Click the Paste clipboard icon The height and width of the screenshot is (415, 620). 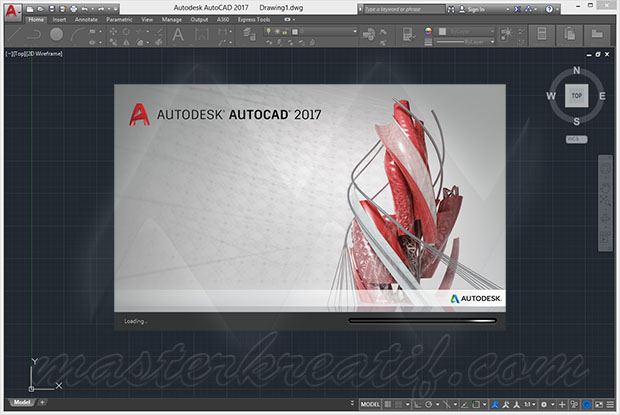(x=569, y=34)
